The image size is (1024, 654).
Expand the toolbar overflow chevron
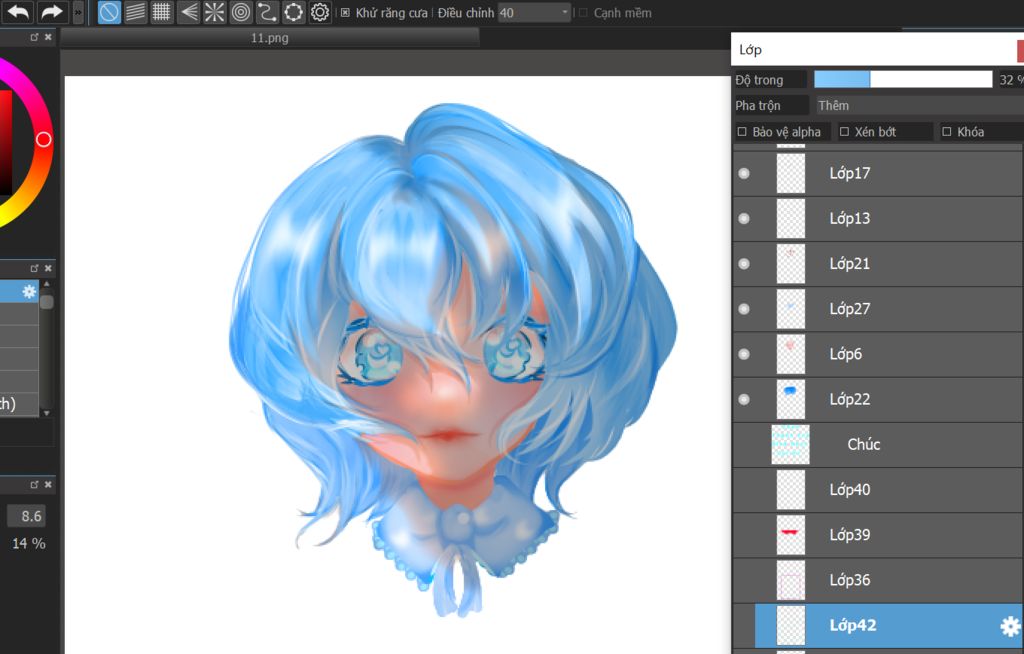[78, 12]
